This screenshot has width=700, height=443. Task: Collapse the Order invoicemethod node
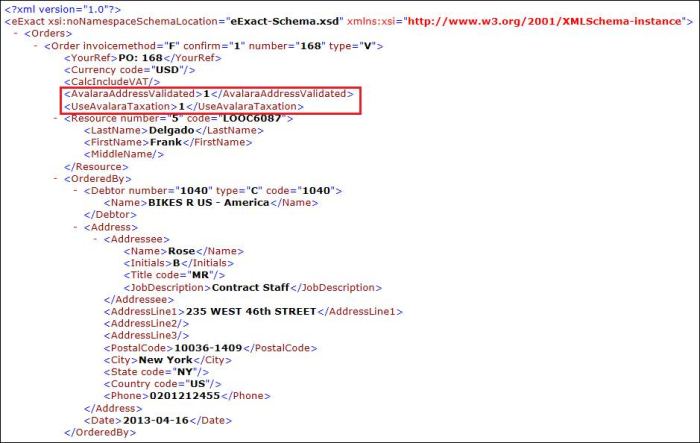tap(36, 46)
